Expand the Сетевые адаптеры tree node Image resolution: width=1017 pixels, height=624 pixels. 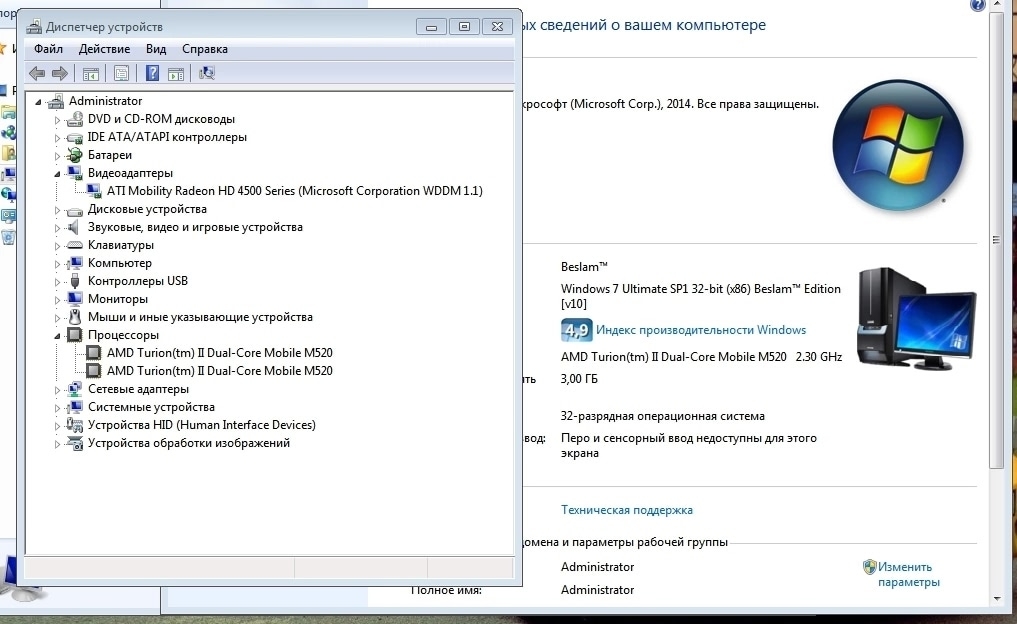pos(57,390)
